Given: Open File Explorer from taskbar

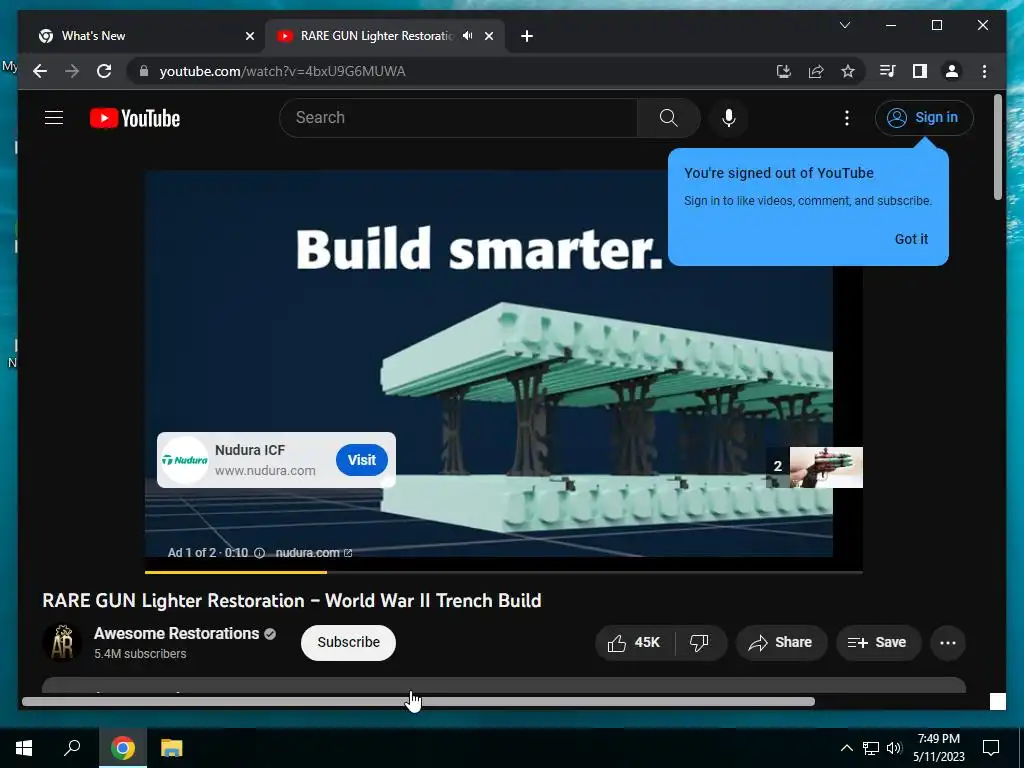Looking at the screenshot, I should [x=172, y=748].
